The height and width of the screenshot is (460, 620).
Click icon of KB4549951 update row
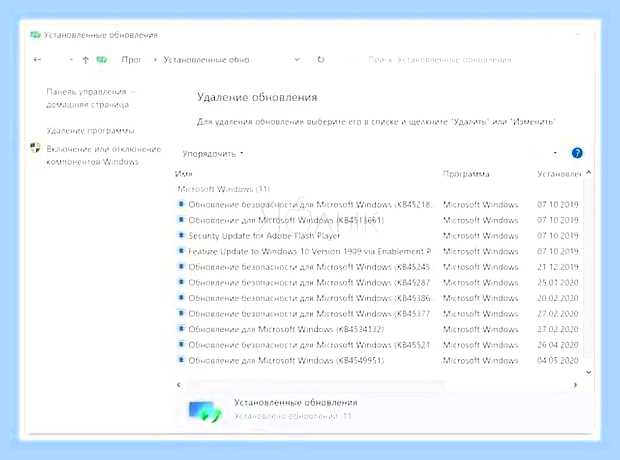point(181,360)
